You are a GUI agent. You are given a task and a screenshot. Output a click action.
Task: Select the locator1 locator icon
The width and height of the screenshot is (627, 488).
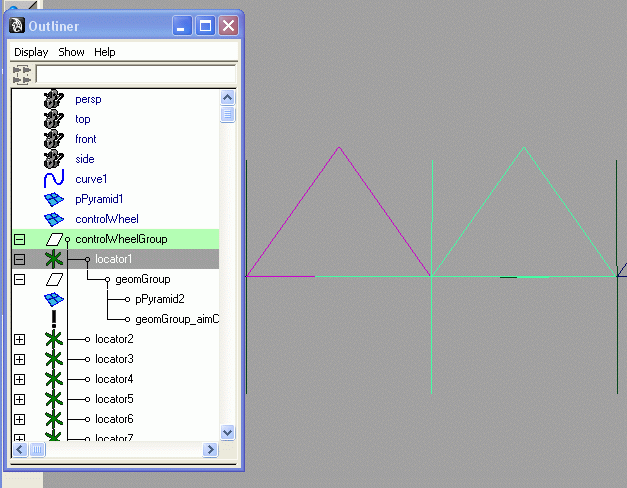coord(54,259)
